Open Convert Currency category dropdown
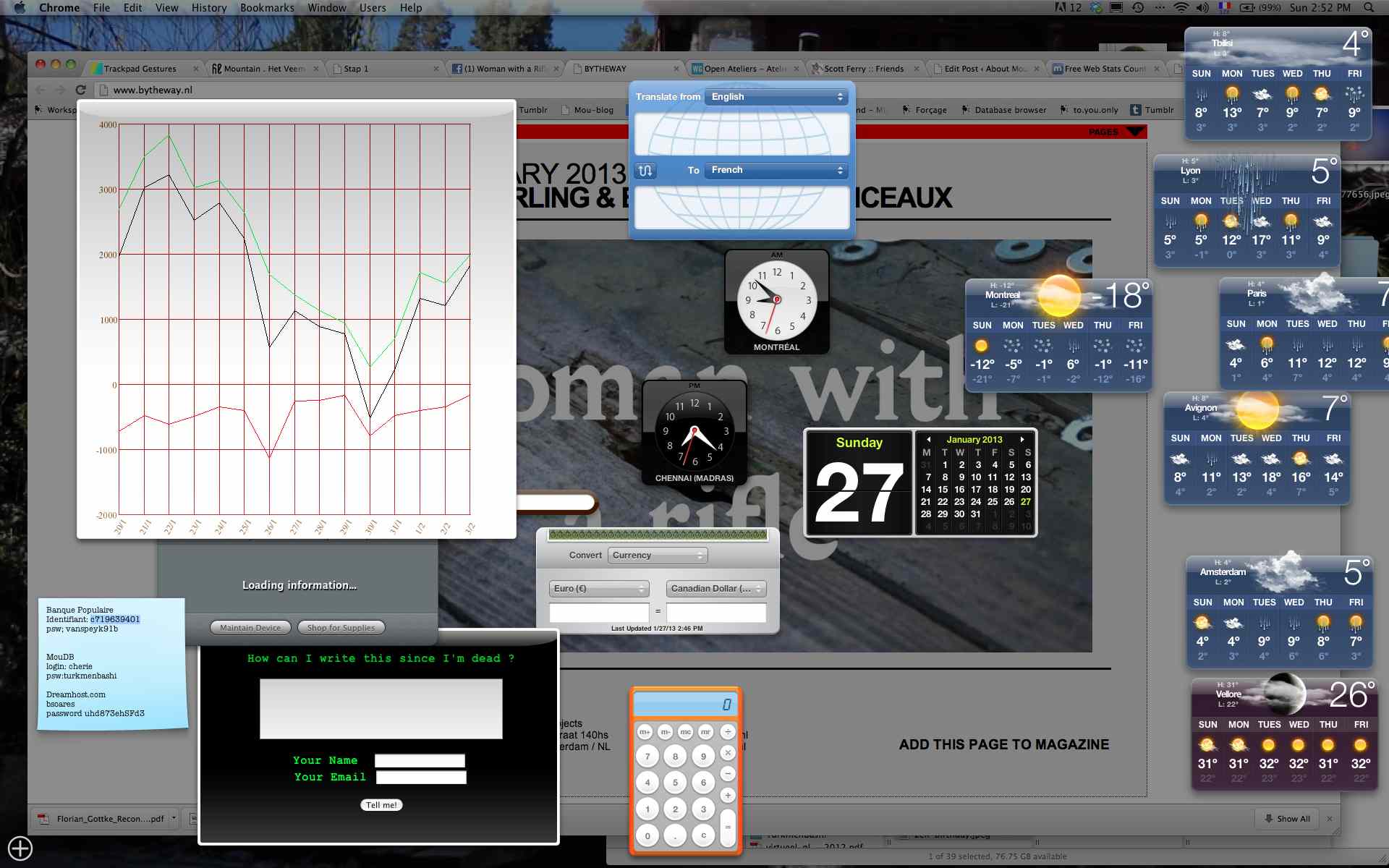Viewport: 1389px width, 868px height. (658, 556)
